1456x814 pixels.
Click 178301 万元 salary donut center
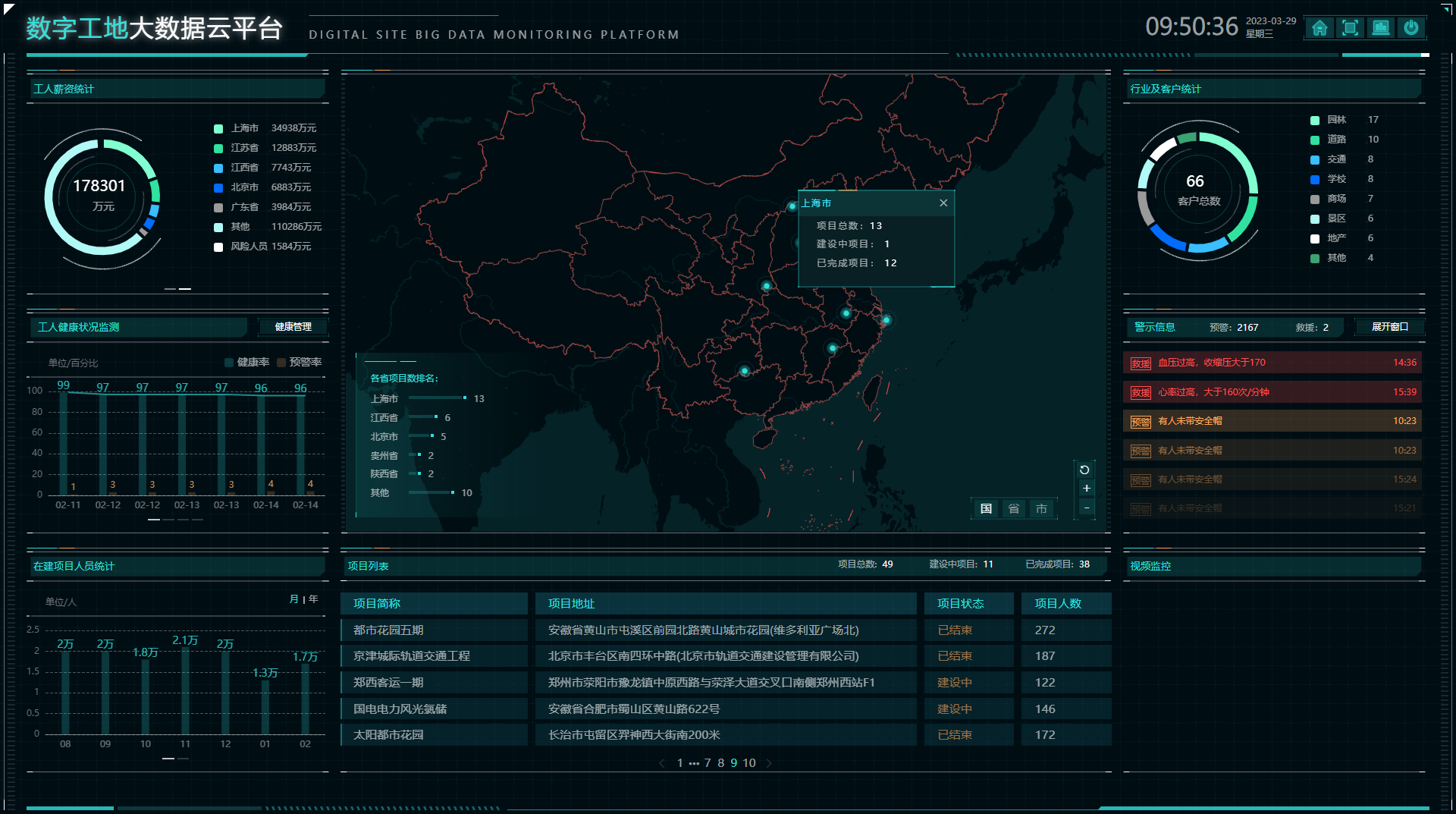click(x=101, y=195)
